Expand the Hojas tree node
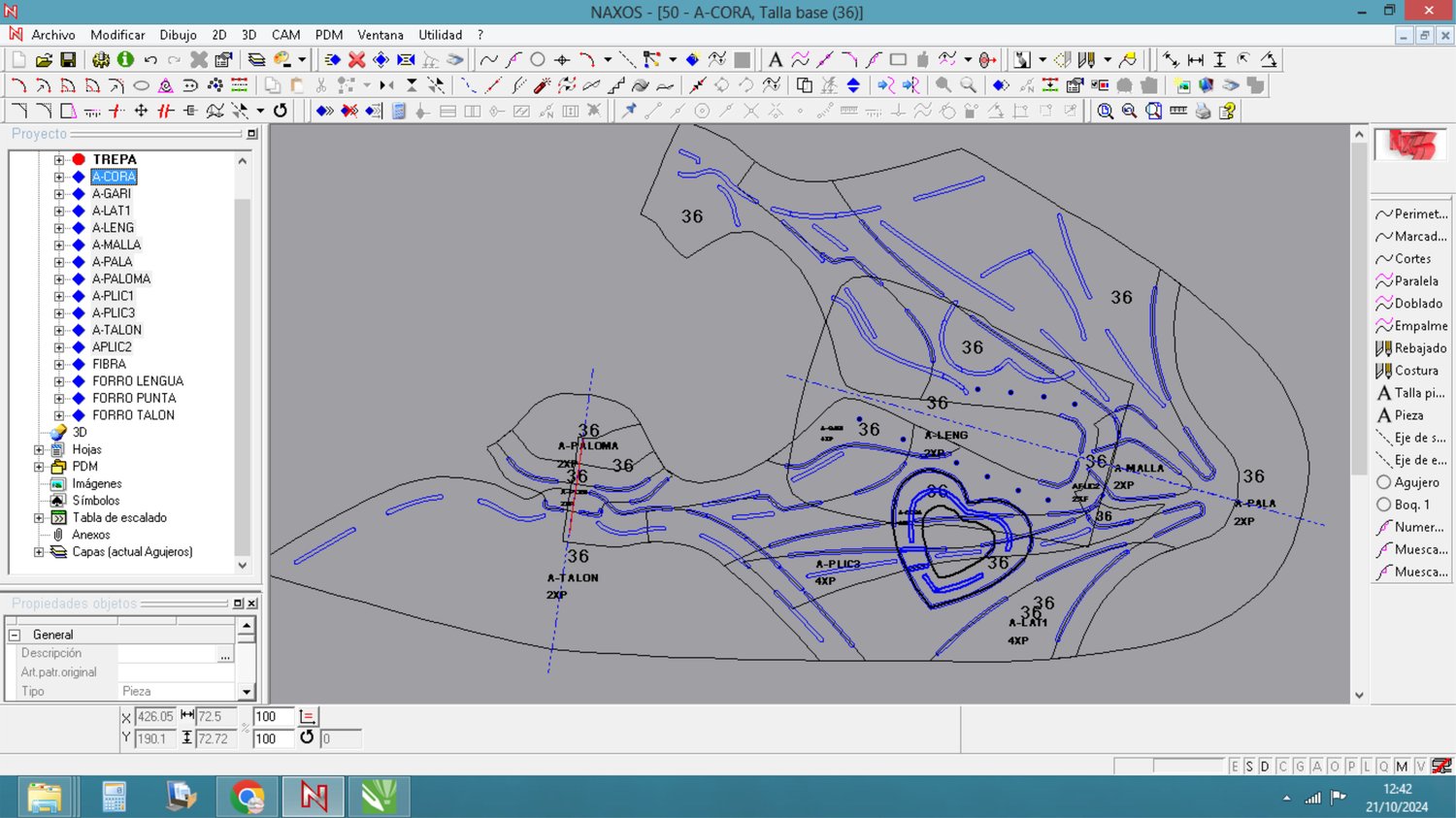 [39, 450]
